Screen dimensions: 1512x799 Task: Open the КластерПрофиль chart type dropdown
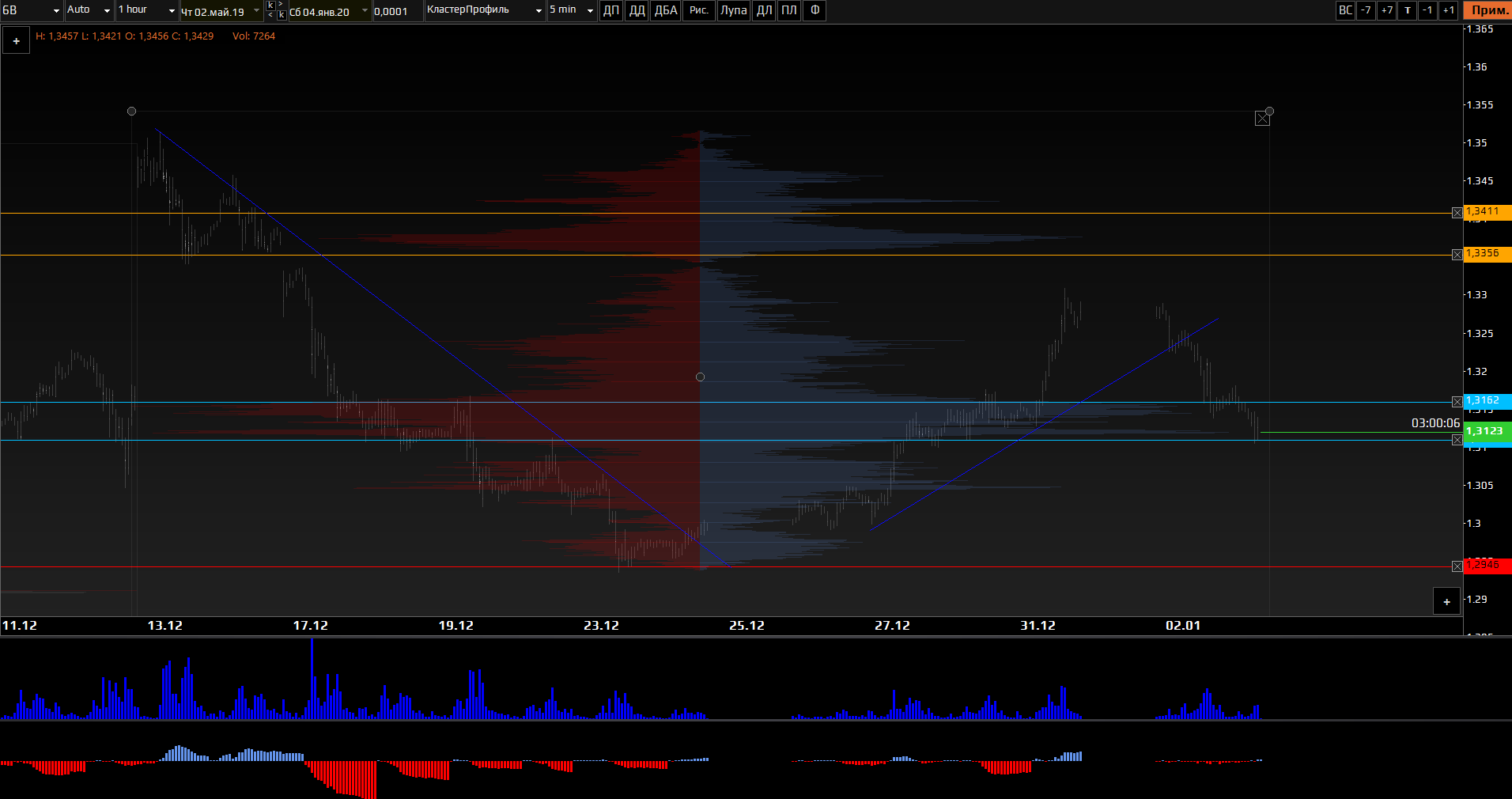(x=484, y=10)
